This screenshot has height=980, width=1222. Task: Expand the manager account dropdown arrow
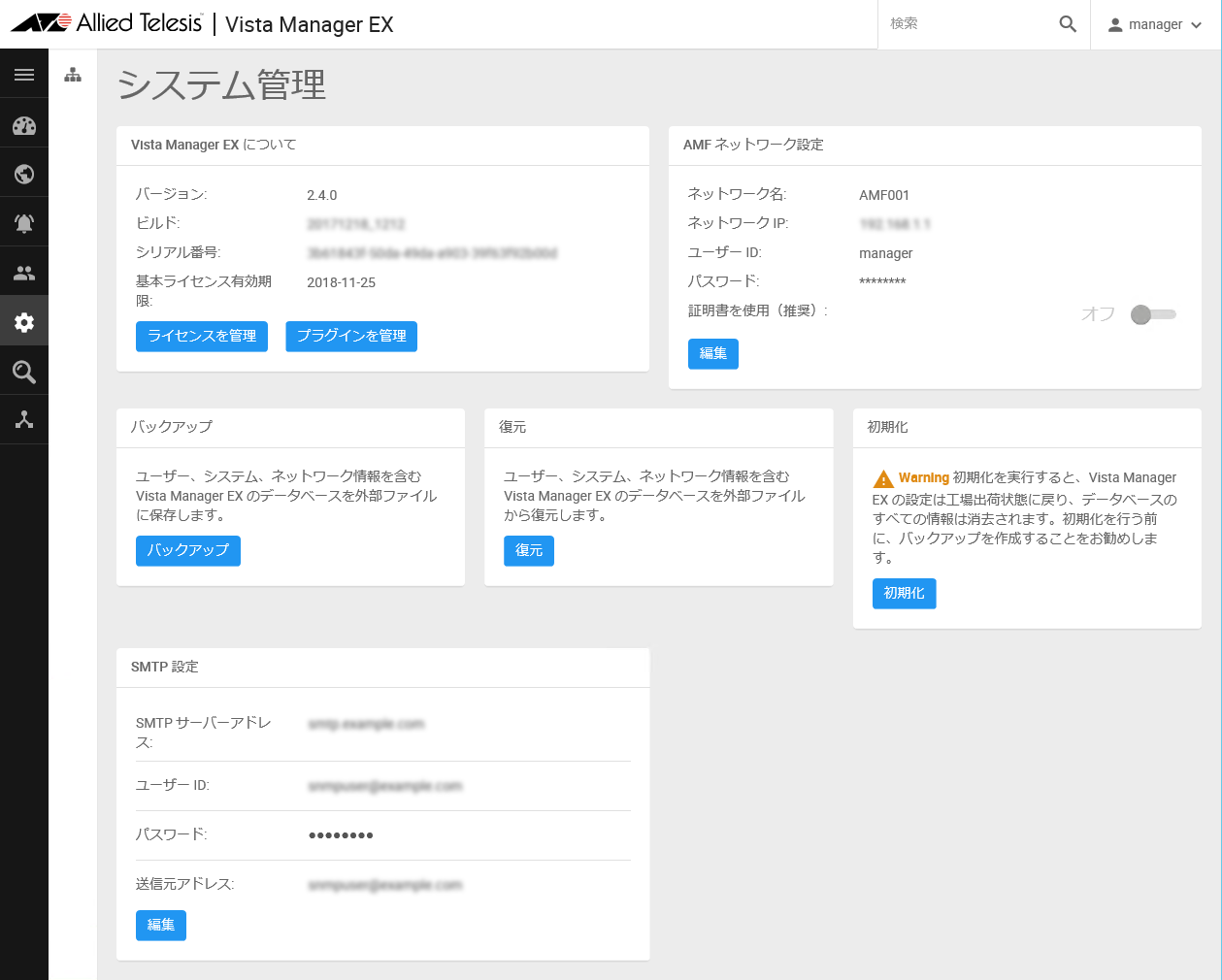1196,25
